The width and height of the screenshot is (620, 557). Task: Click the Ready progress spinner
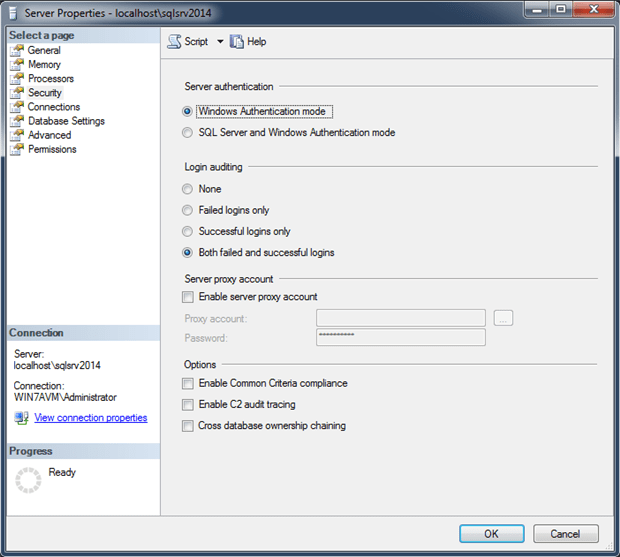tap(28, 480)
